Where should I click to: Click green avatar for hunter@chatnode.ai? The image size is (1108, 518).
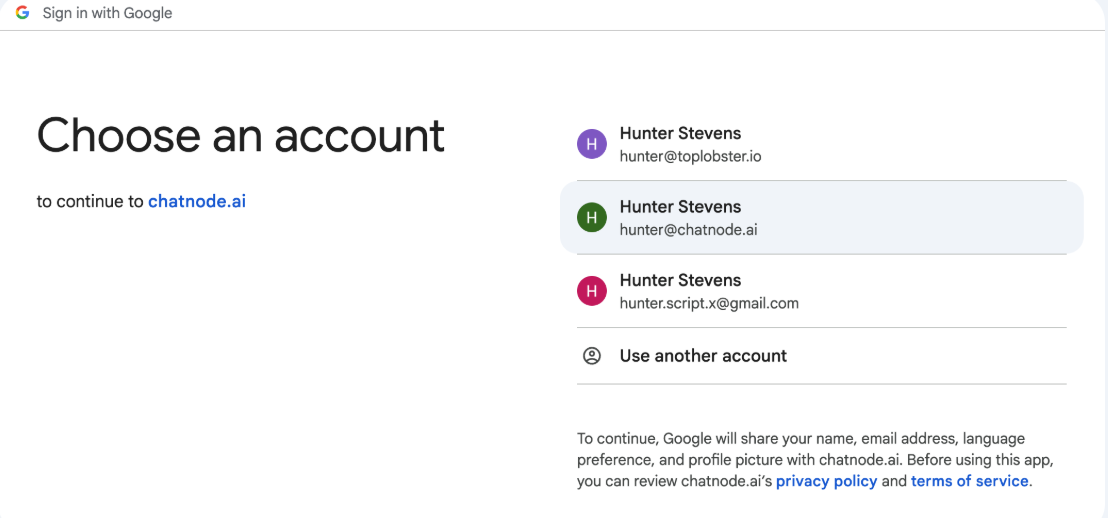point(591,218)
